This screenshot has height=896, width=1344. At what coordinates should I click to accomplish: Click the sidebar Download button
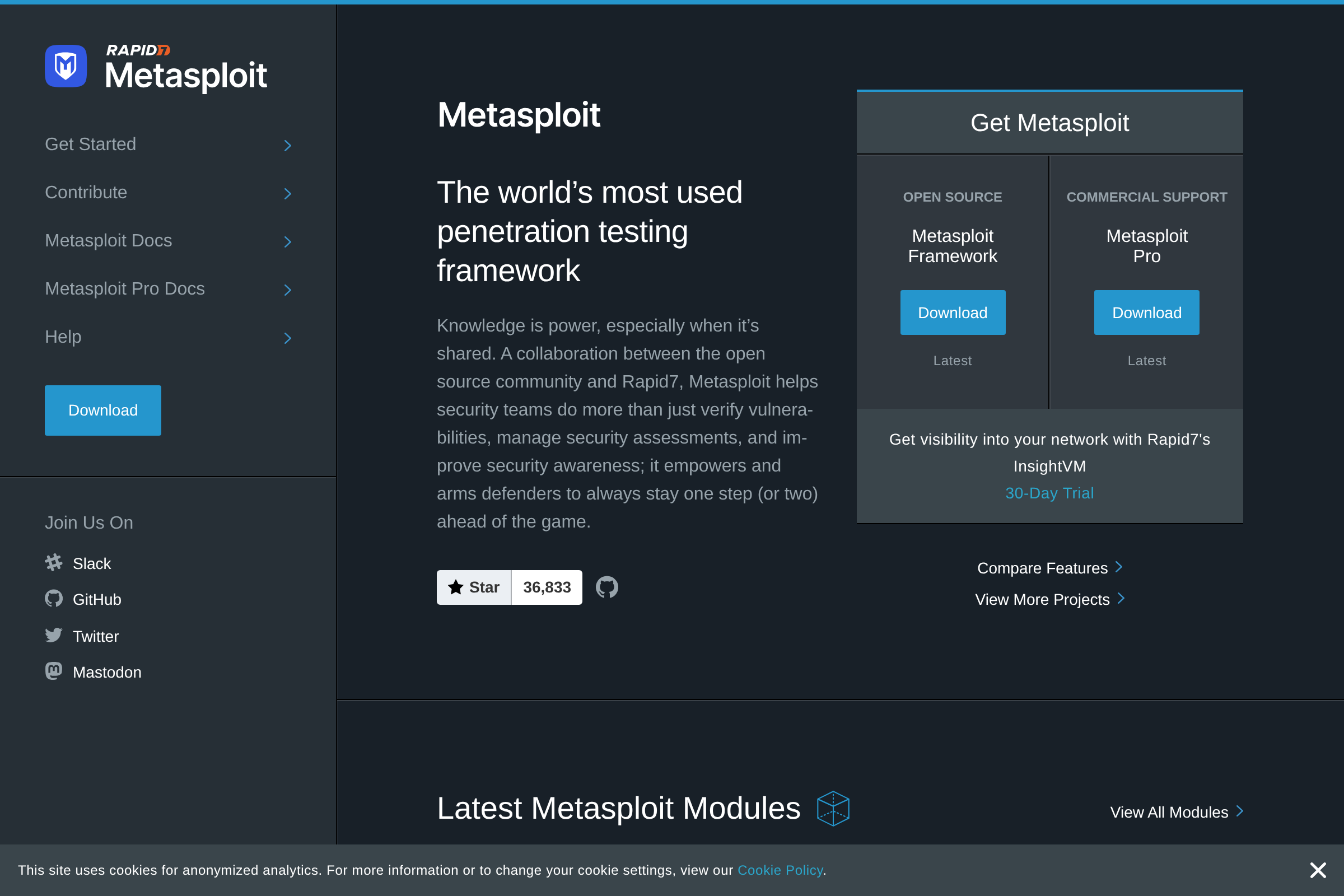(103, 410)
